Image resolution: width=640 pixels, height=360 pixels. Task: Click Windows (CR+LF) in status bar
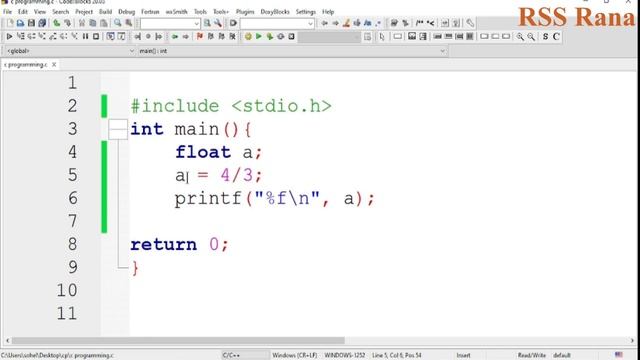[x=294, y=356]
